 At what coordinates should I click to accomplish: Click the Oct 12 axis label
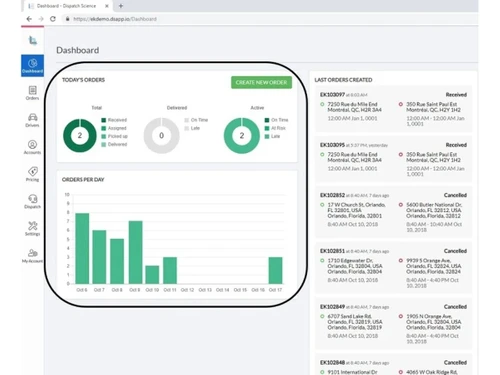point(187,290)
